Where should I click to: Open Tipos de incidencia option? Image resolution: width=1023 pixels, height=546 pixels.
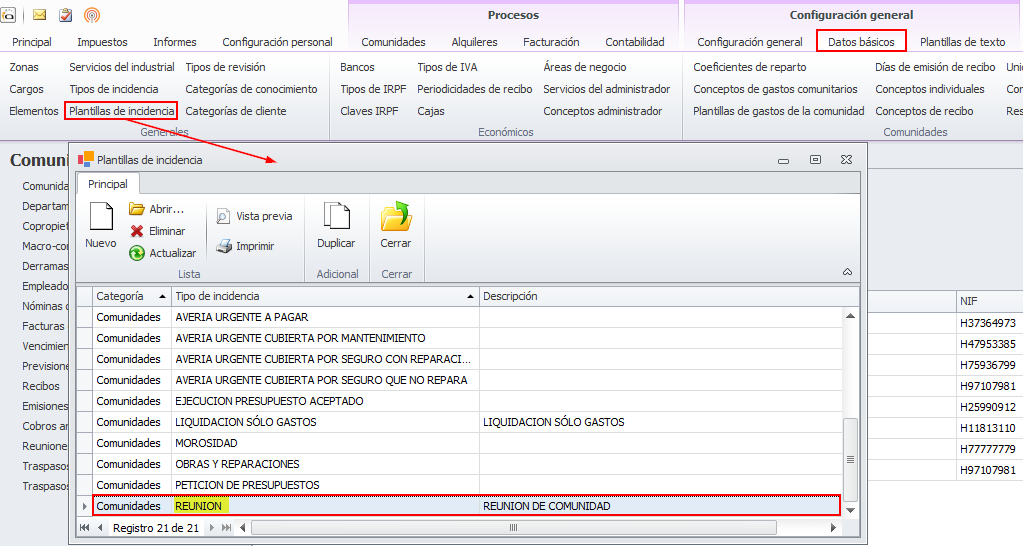click(x=114, y=89)
